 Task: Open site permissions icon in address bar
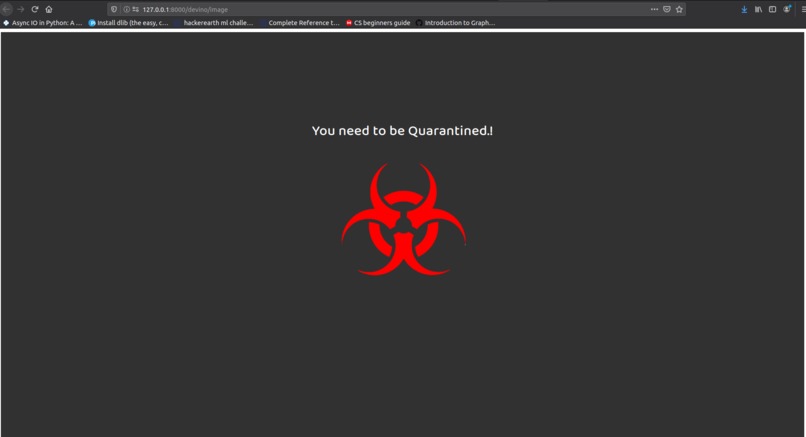click(x=135, y=9)
